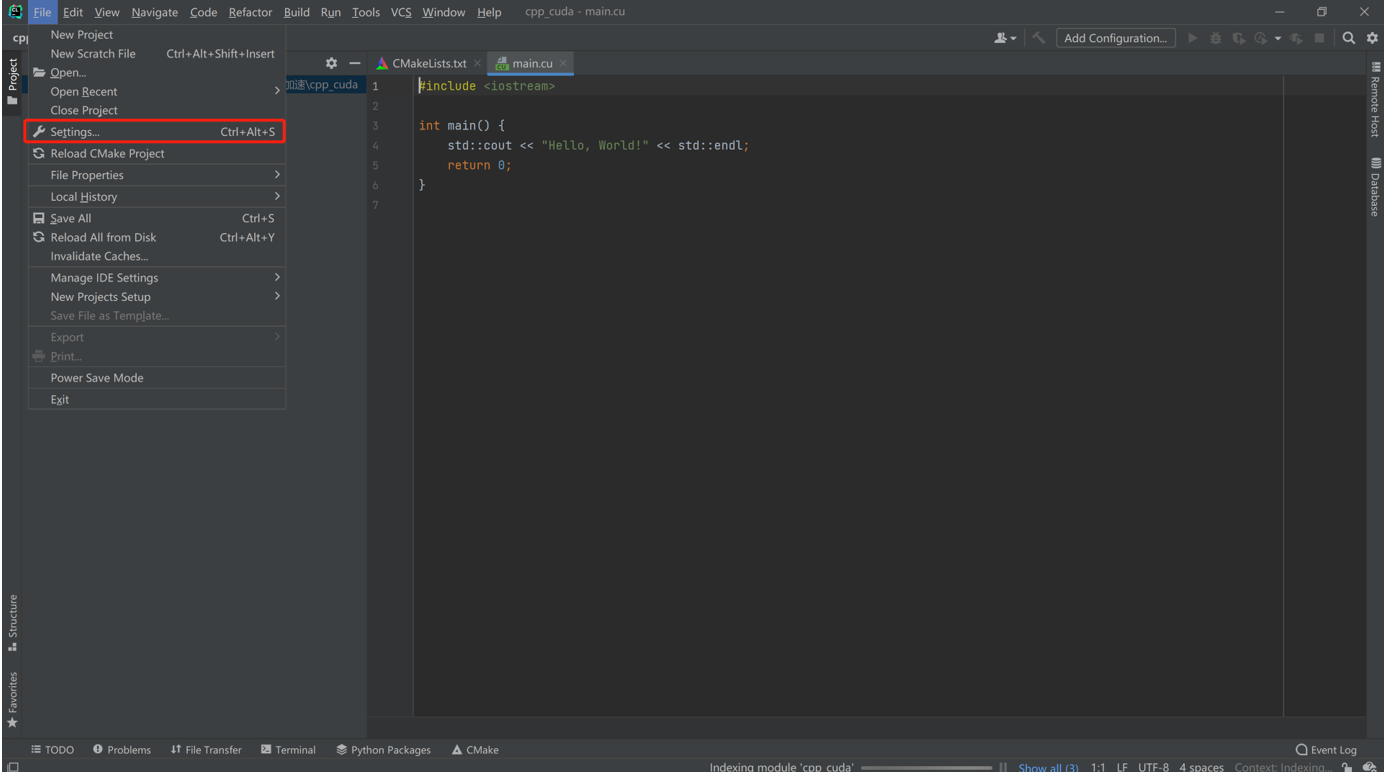This screenshot has height=772, width=1384.
Task: Select New Scratch File menu item
Action: [156, 54]
